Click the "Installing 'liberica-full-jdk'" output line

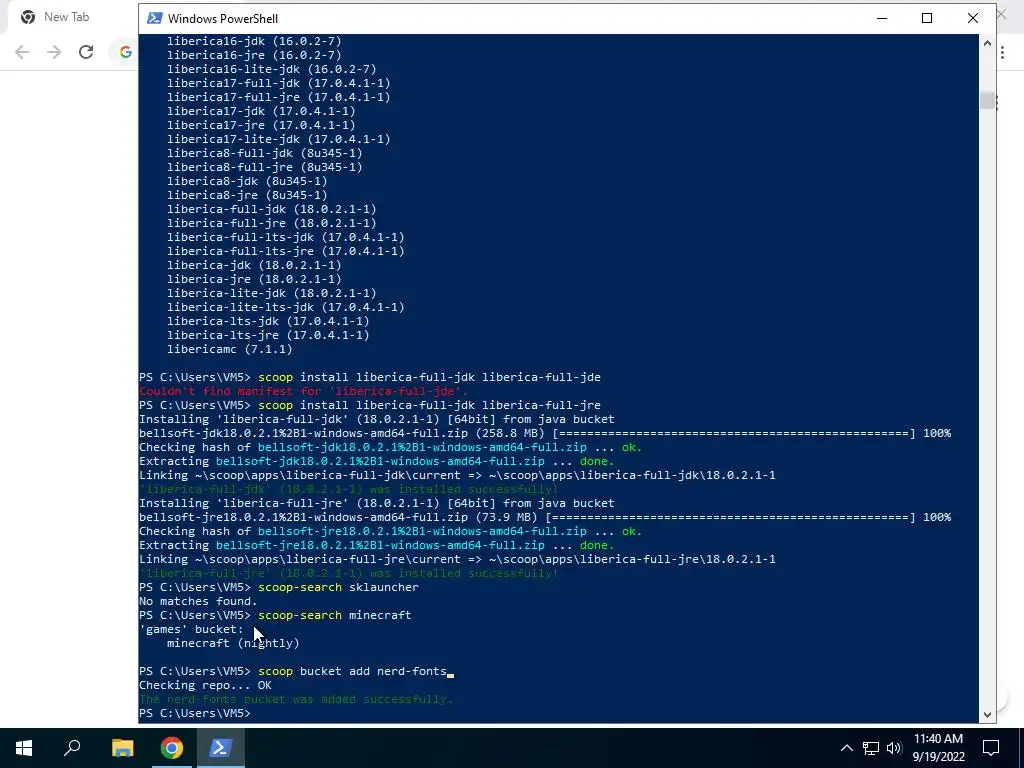point(376,419)
